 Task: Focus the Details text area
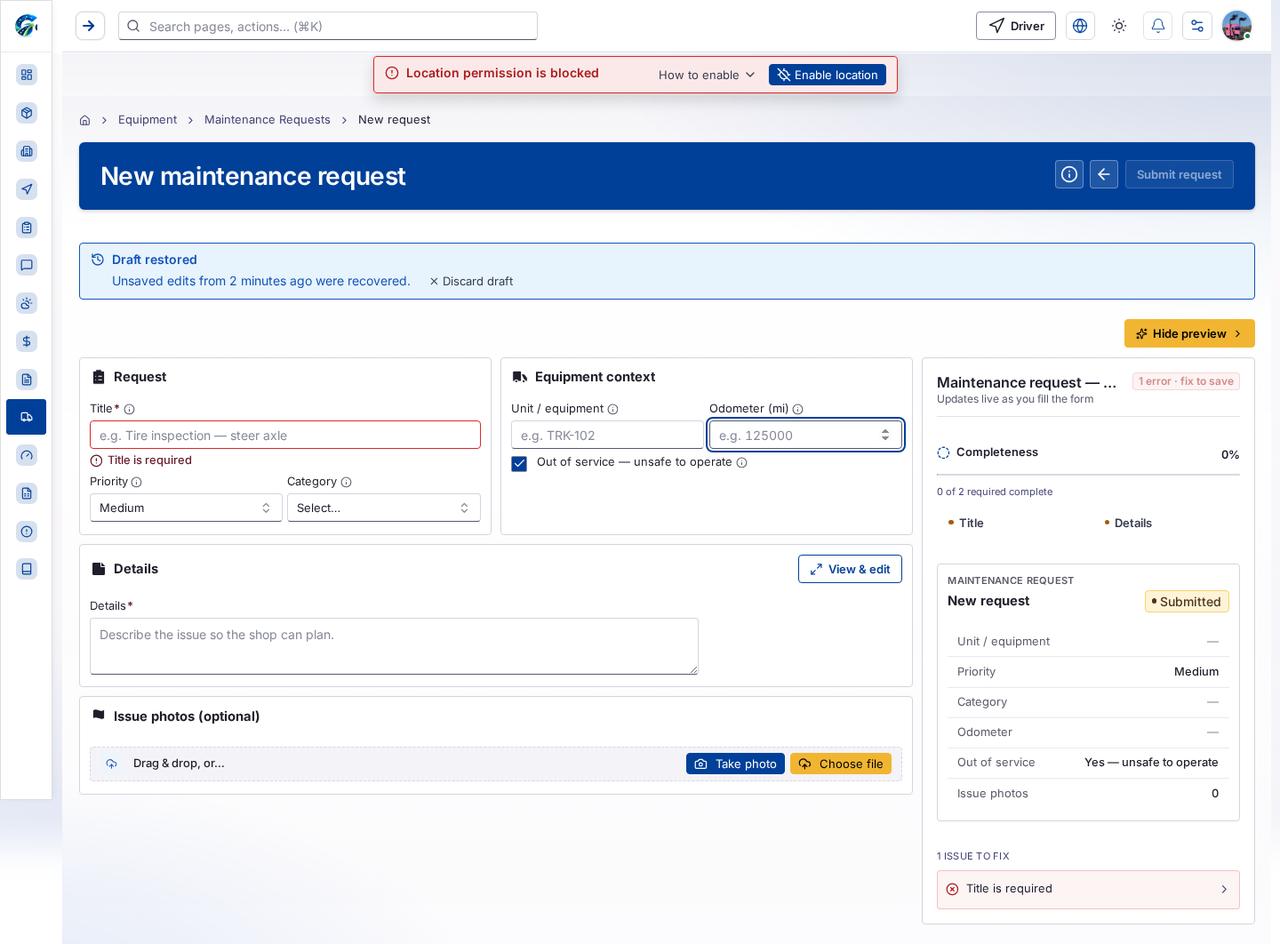click(394, 646)
